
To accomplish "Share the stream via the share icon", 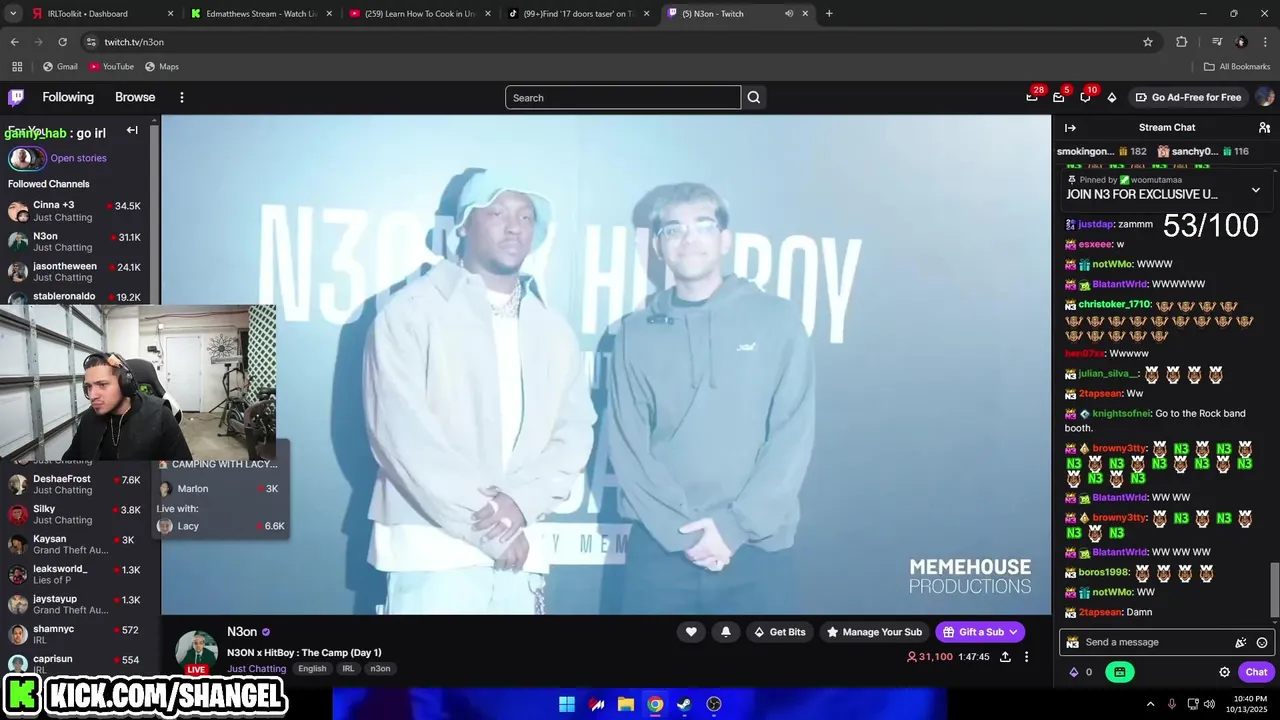I will click(1005, 657).
